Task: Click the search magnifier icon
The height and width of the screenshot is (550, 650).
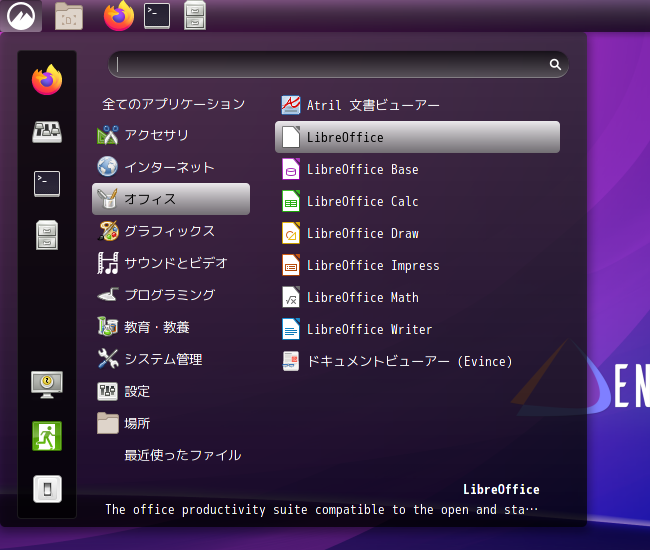Action: (x=555, y=64)
